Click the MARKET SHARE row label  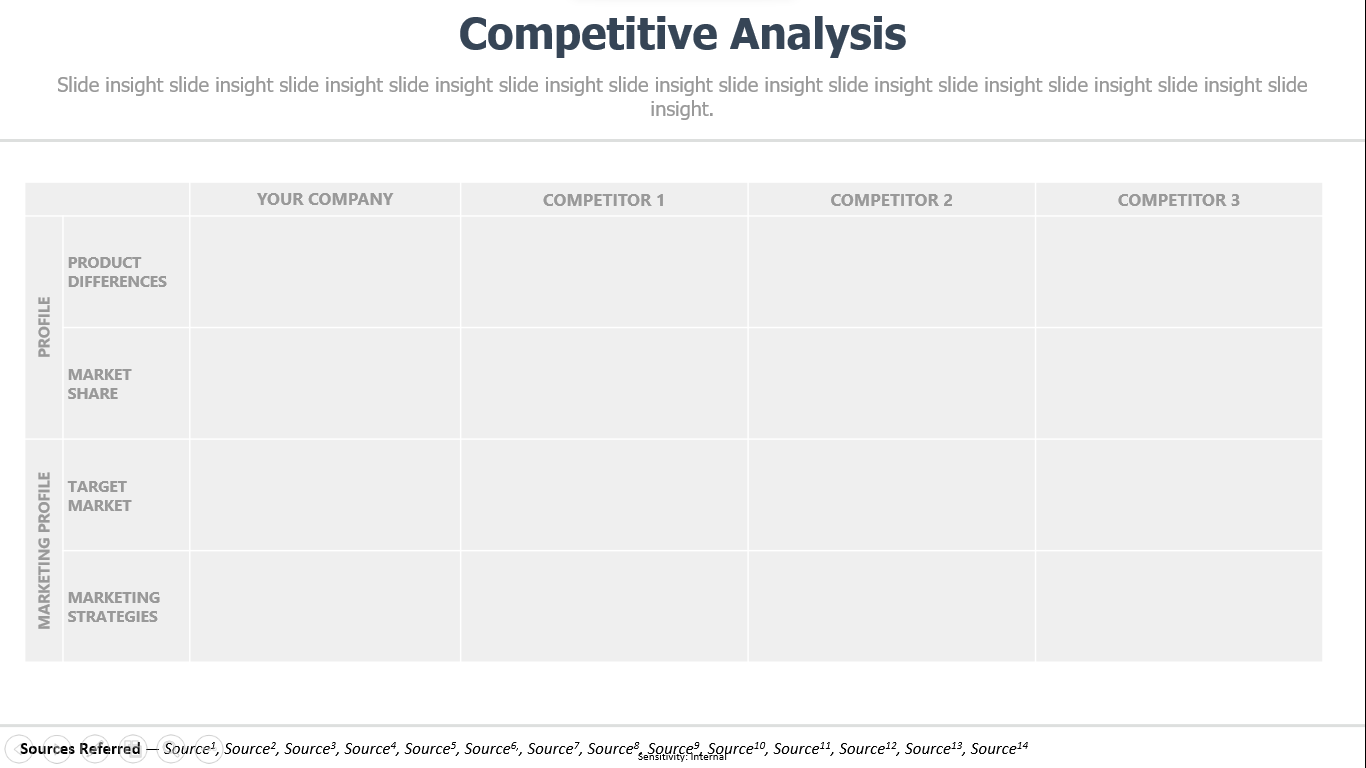tap(99, 384)
